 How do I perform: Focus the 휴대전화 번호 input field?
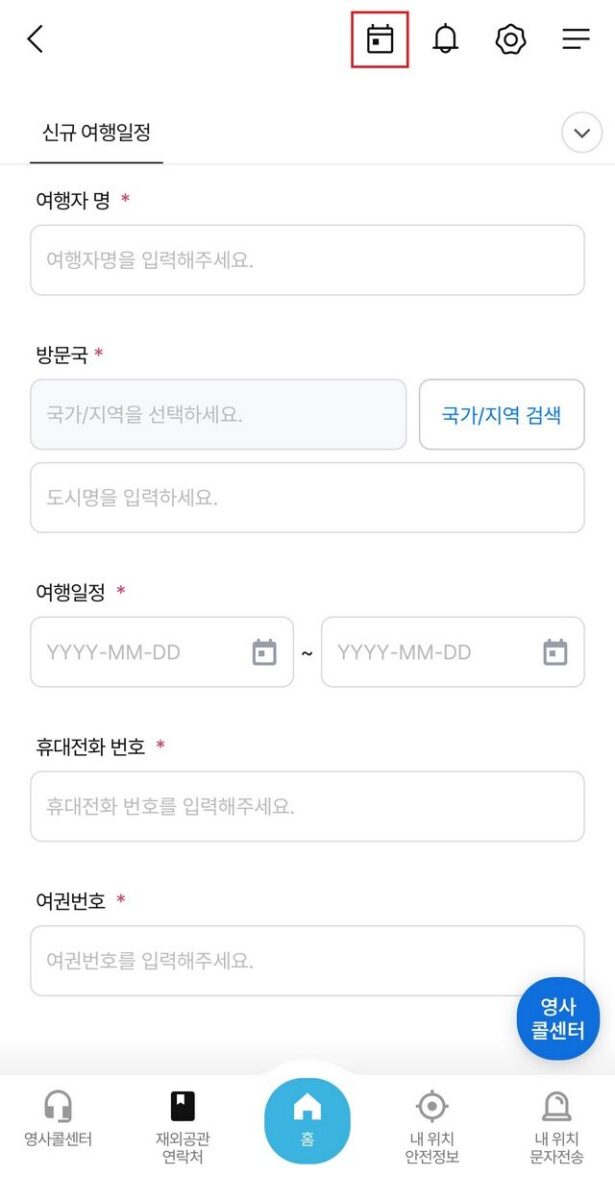coord(307,806)
